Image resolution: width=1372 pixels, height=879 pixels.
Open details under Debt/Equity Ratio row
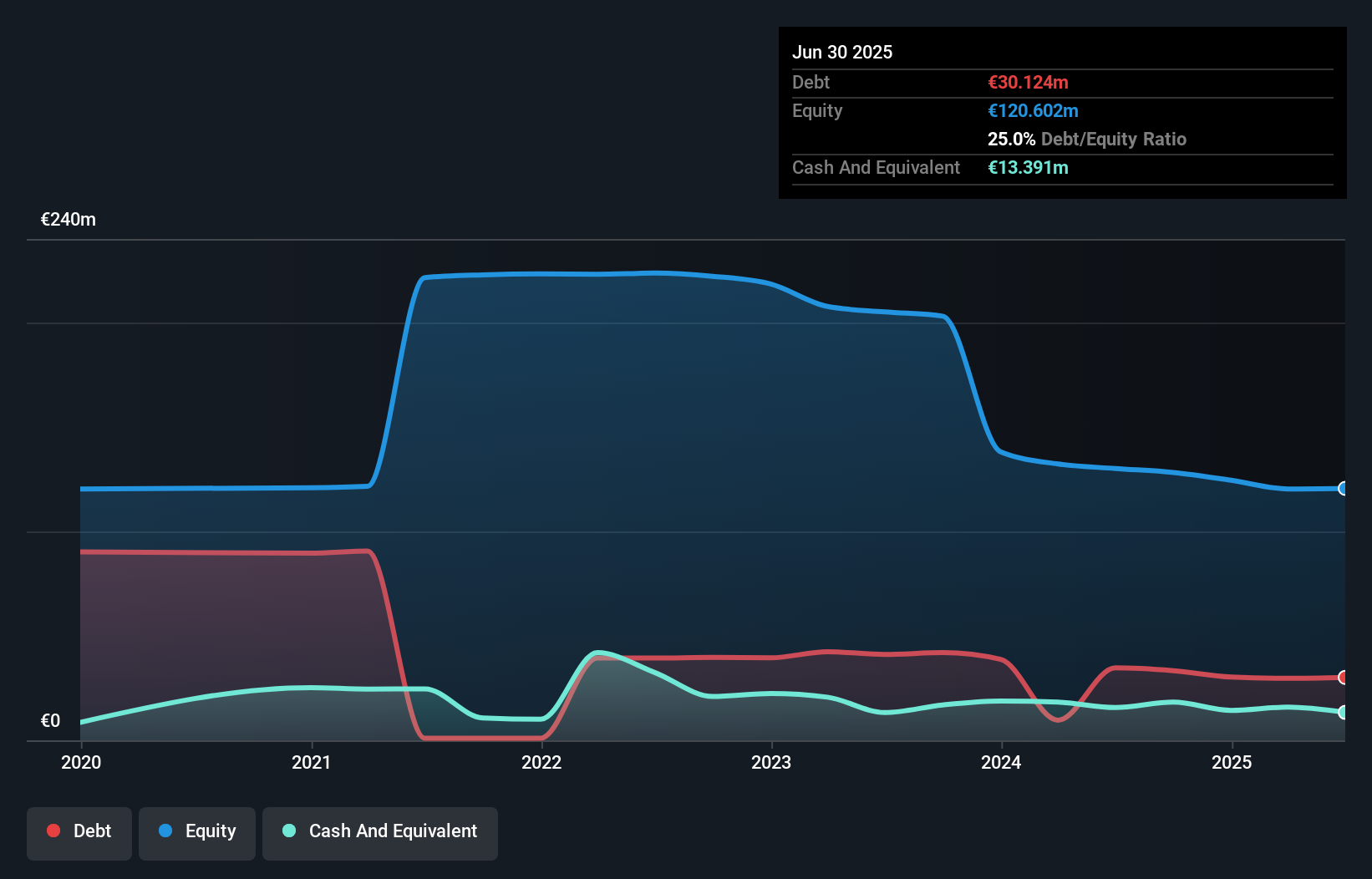[x=1088, y=140]
